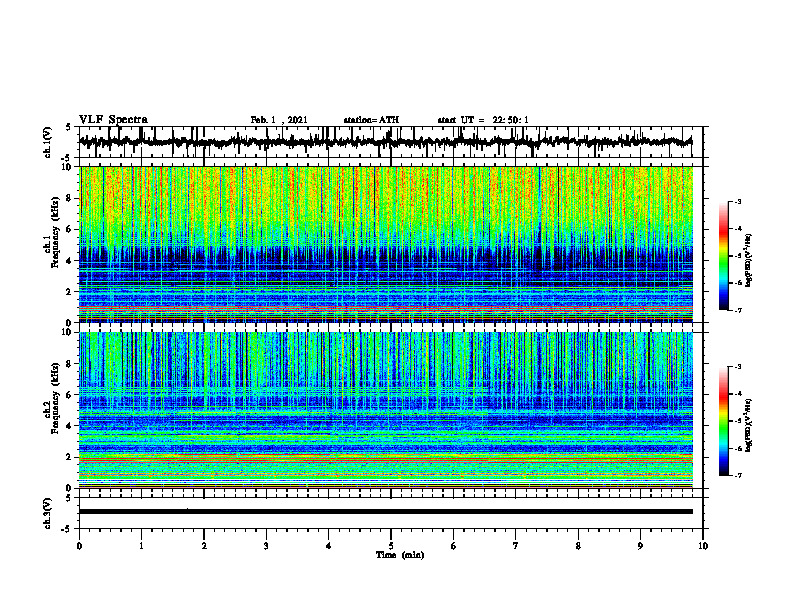Viewport: 792px width, 612px height.
Task: Click time-axis tick label "2" at the bottom
Action: tap(204, 546)
